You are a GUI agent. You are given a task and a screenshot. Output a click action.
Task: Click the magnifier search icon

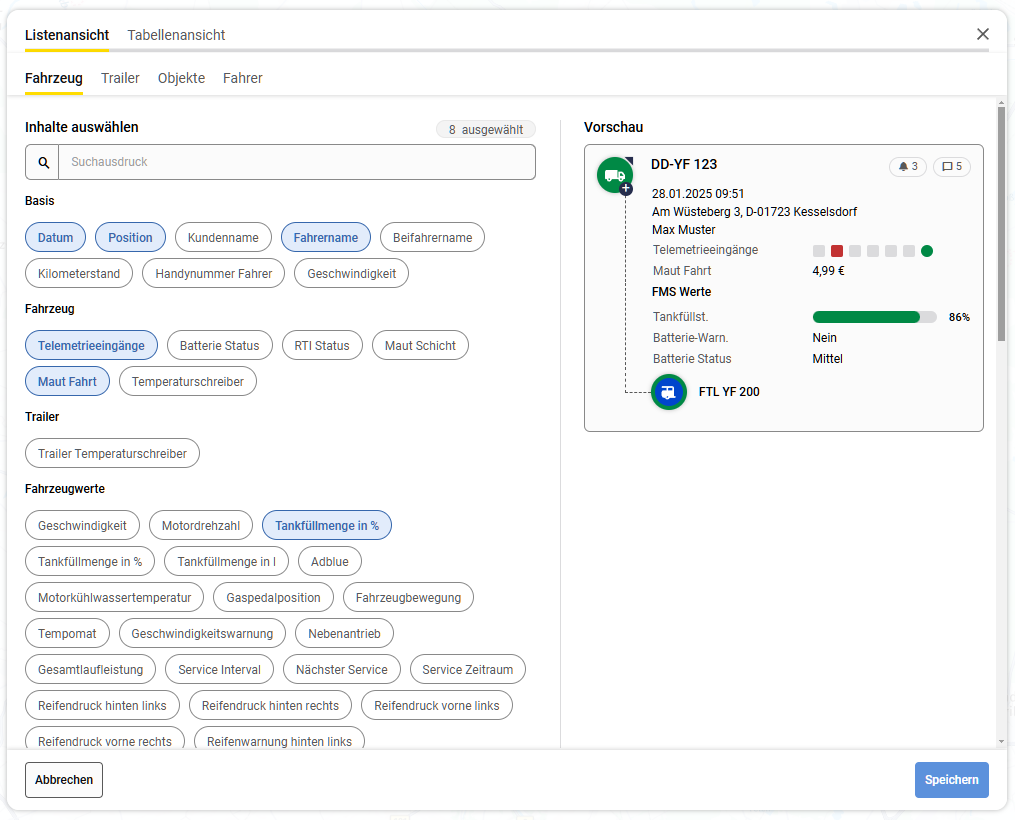[x=43, y=162]
